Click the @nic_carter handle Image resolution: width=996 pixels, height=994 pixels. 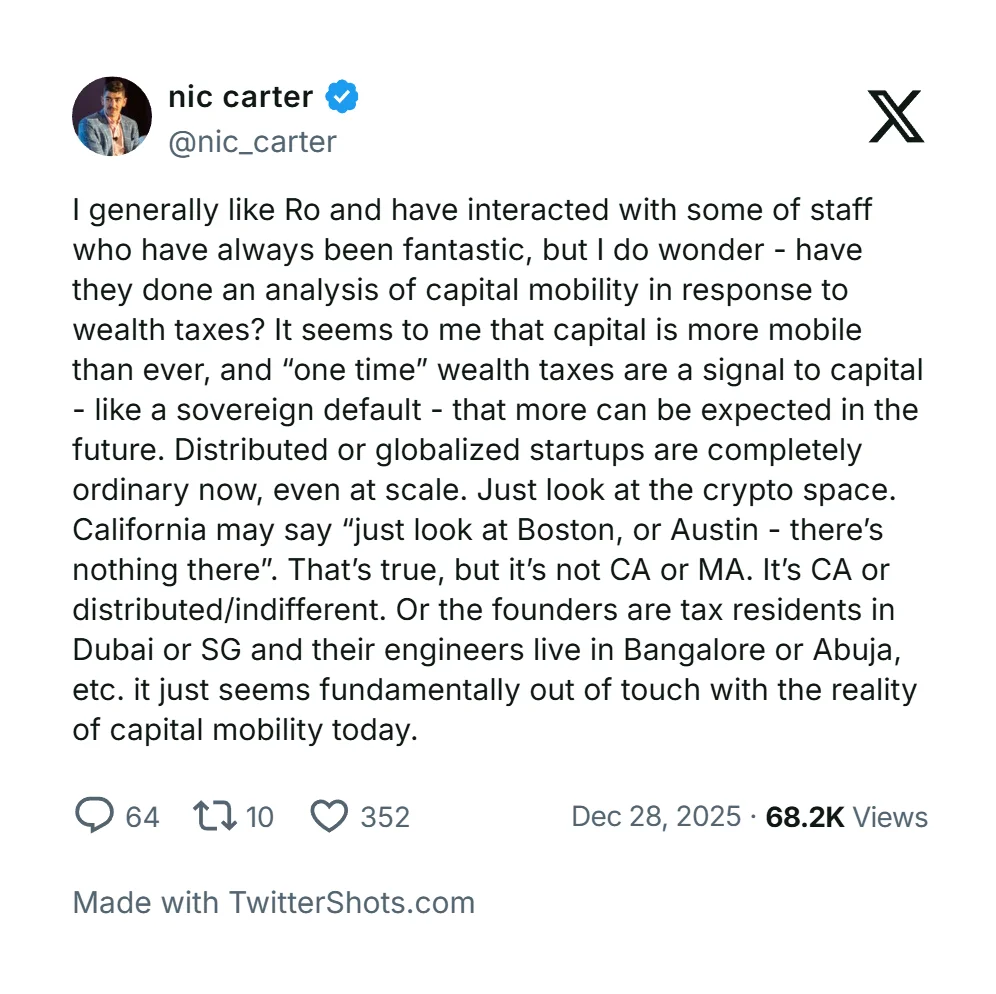point(252,142)
